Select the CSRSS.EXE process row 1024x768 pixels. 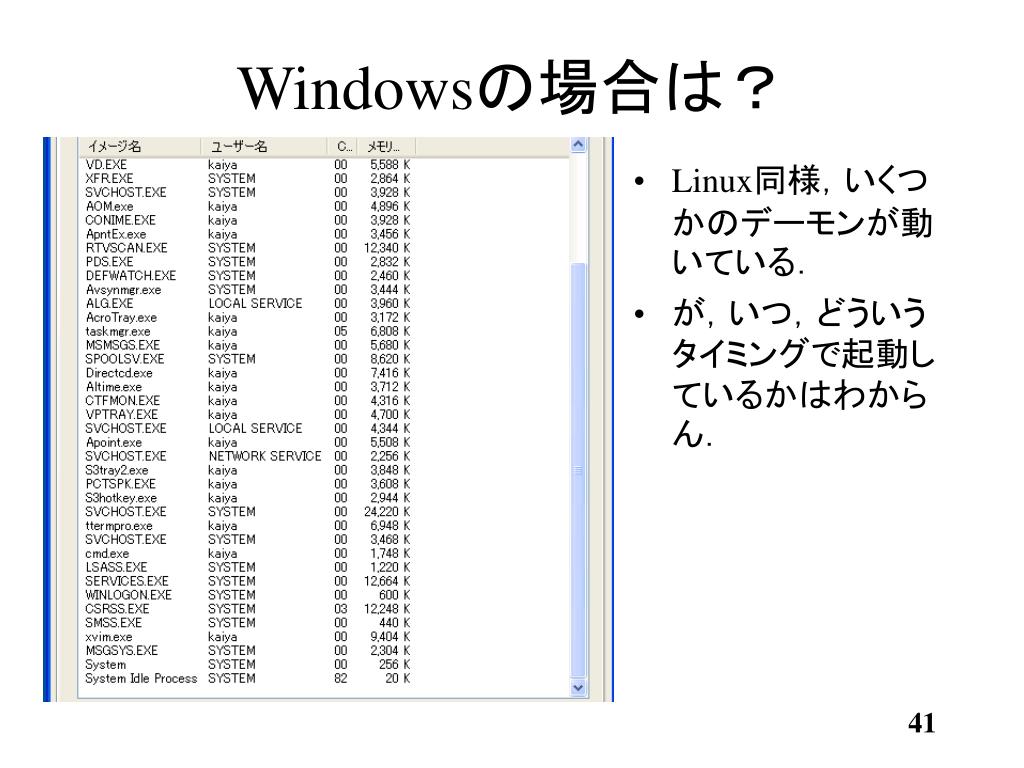(x=248, y=609)
